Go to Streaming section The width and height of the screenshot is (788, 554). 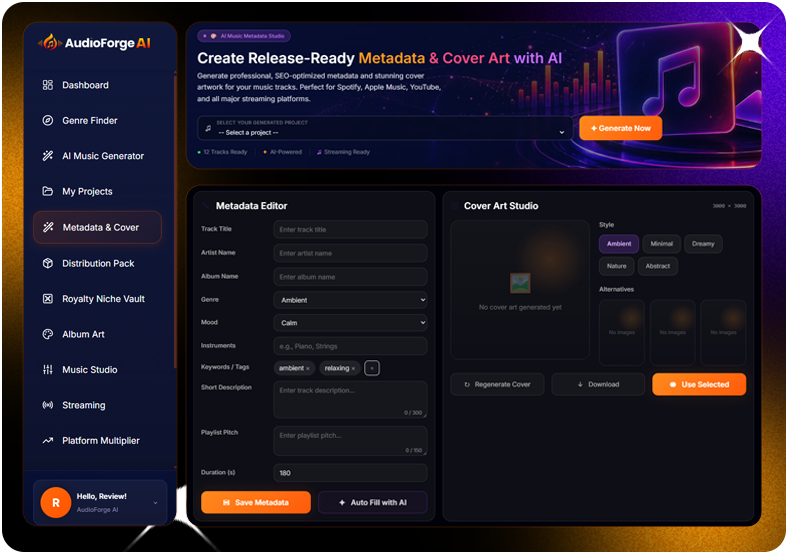click(83, 405)
